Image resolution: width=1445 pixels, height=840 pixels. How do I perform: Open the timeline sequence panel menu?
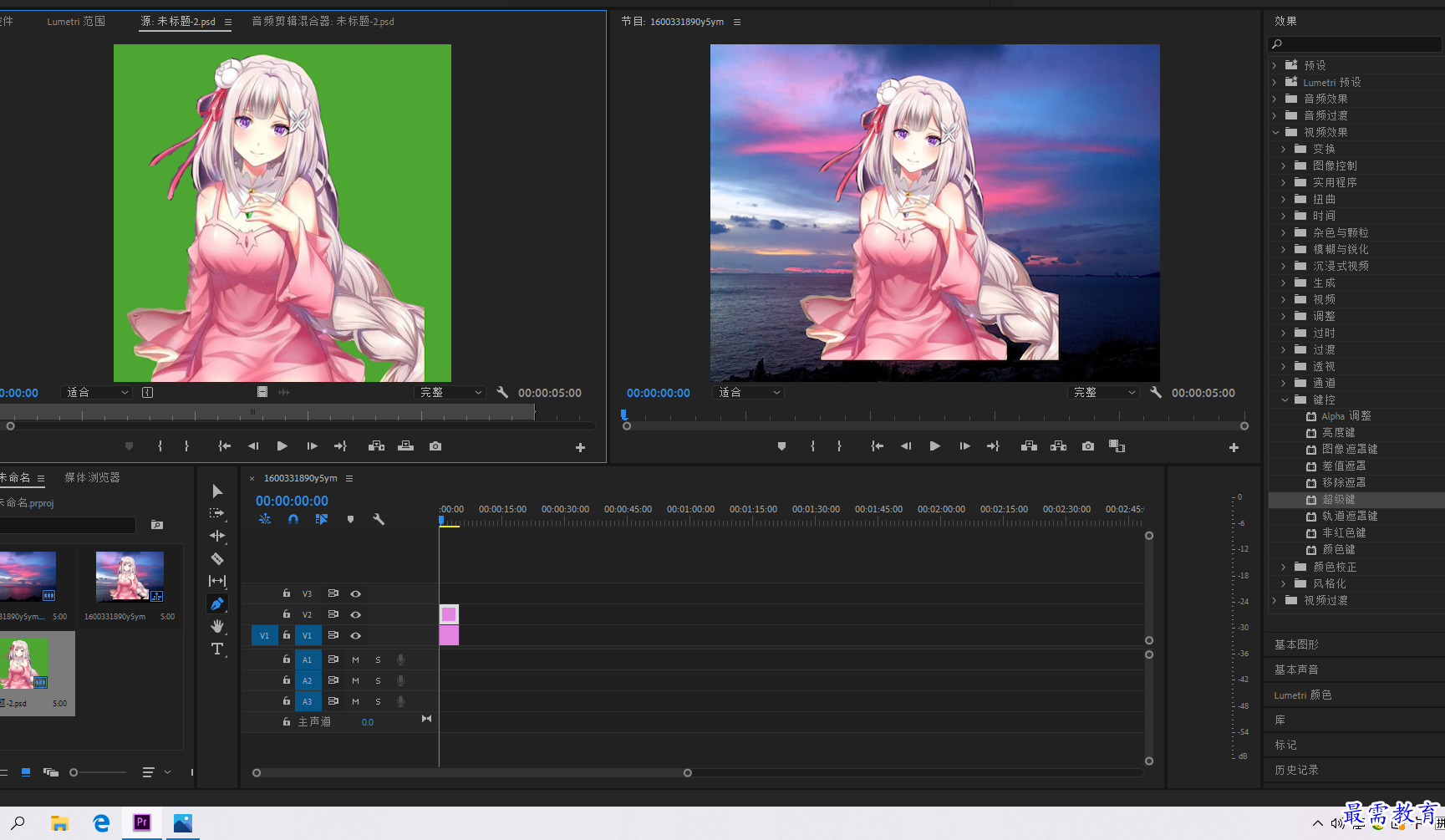349,478
